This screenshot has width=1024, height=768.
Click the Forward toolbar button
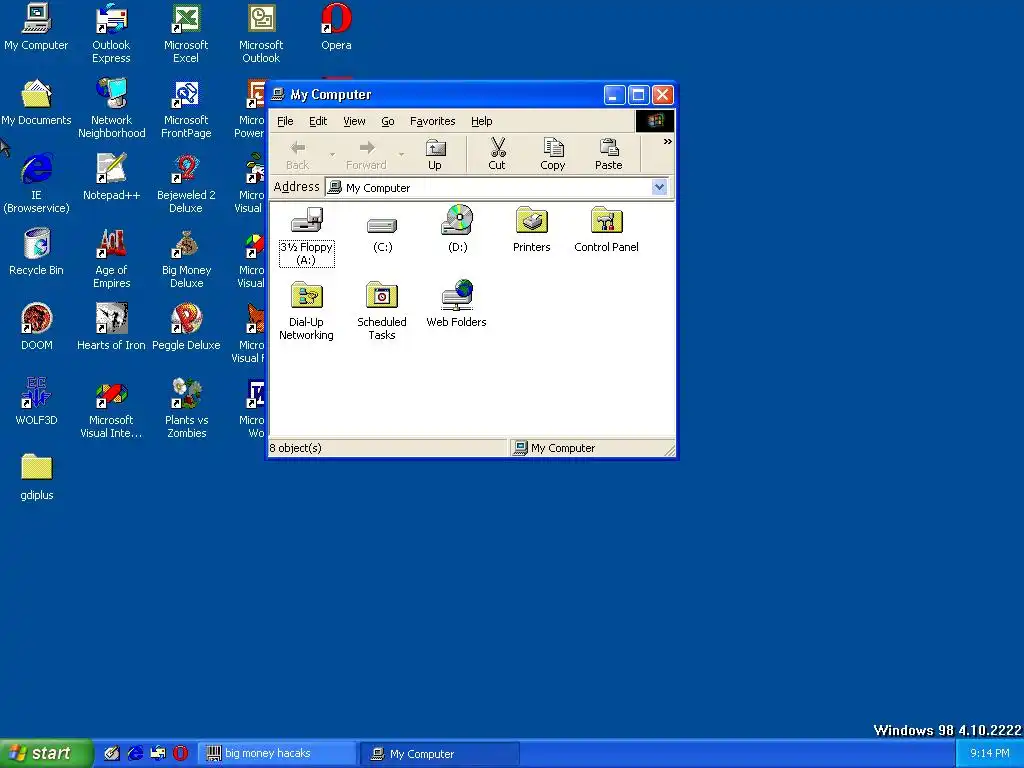pos(366,155)
